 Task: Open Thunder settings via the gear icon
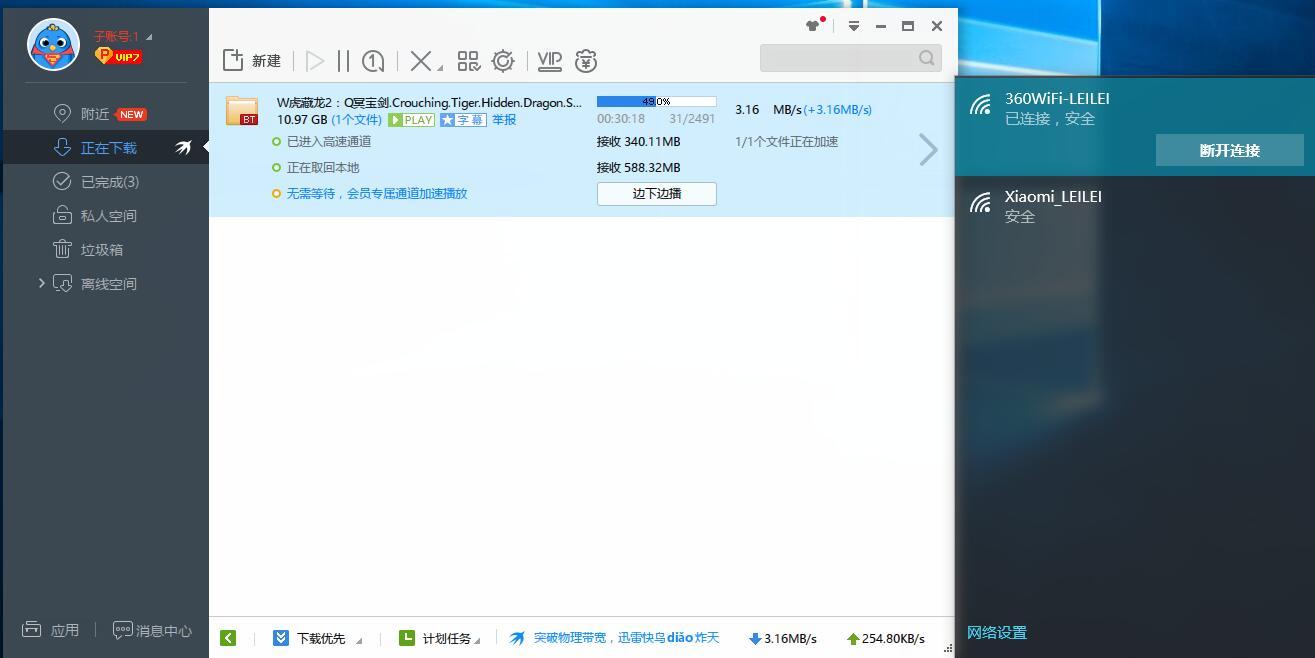click(503, 60)
